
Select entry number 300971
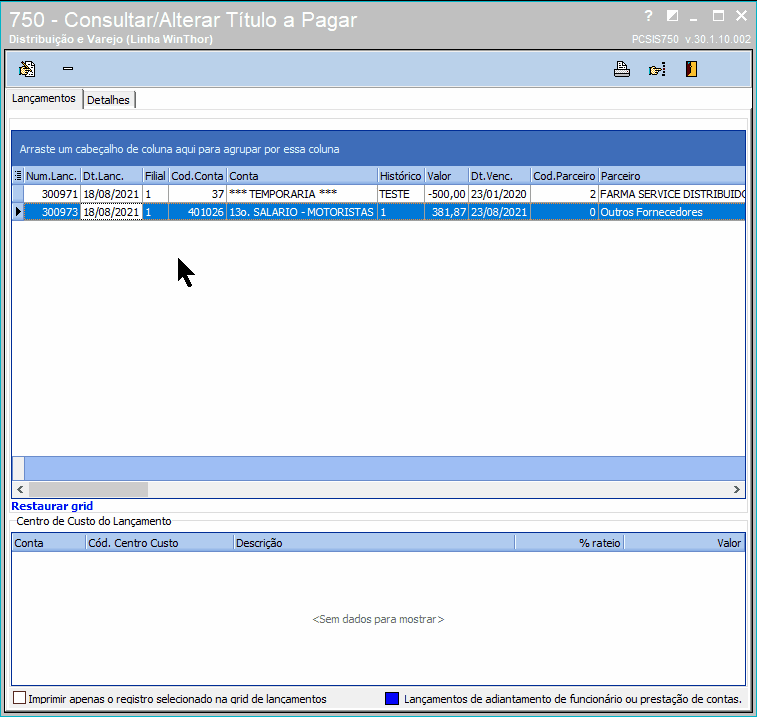[52, 194]
